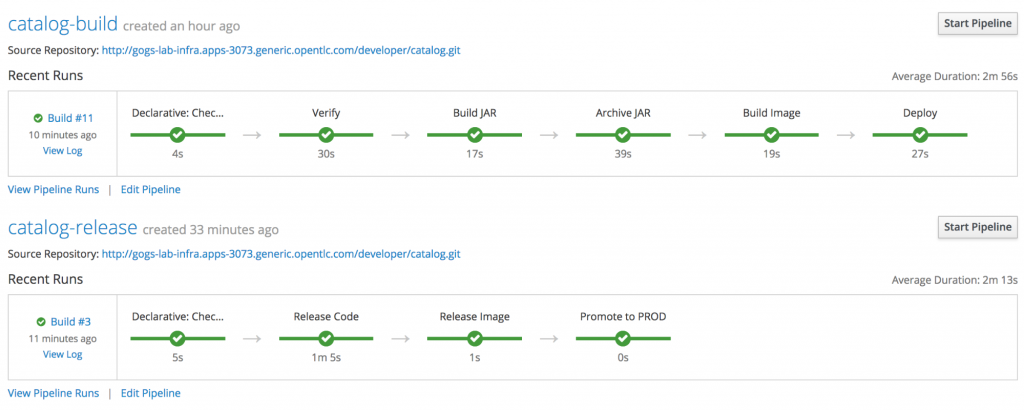The image size is (1024, 410).
Task: View Pipeline Runs for catalog-build
Action: point(53,189)
